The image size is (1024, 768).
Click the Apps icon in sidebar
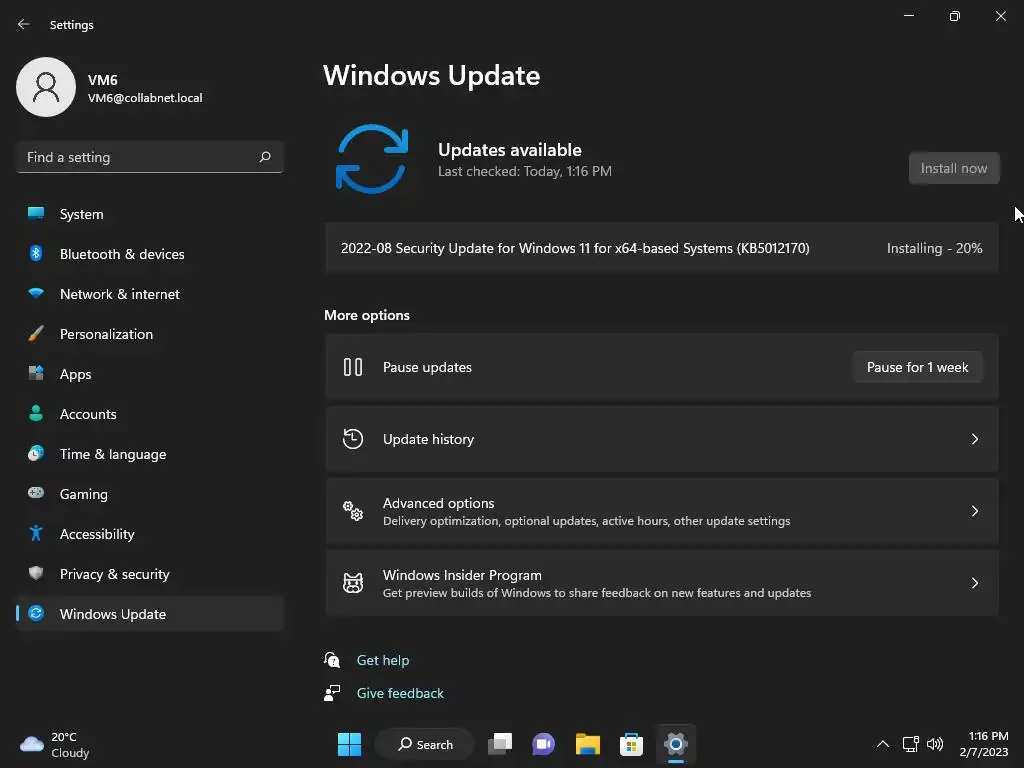36,373
